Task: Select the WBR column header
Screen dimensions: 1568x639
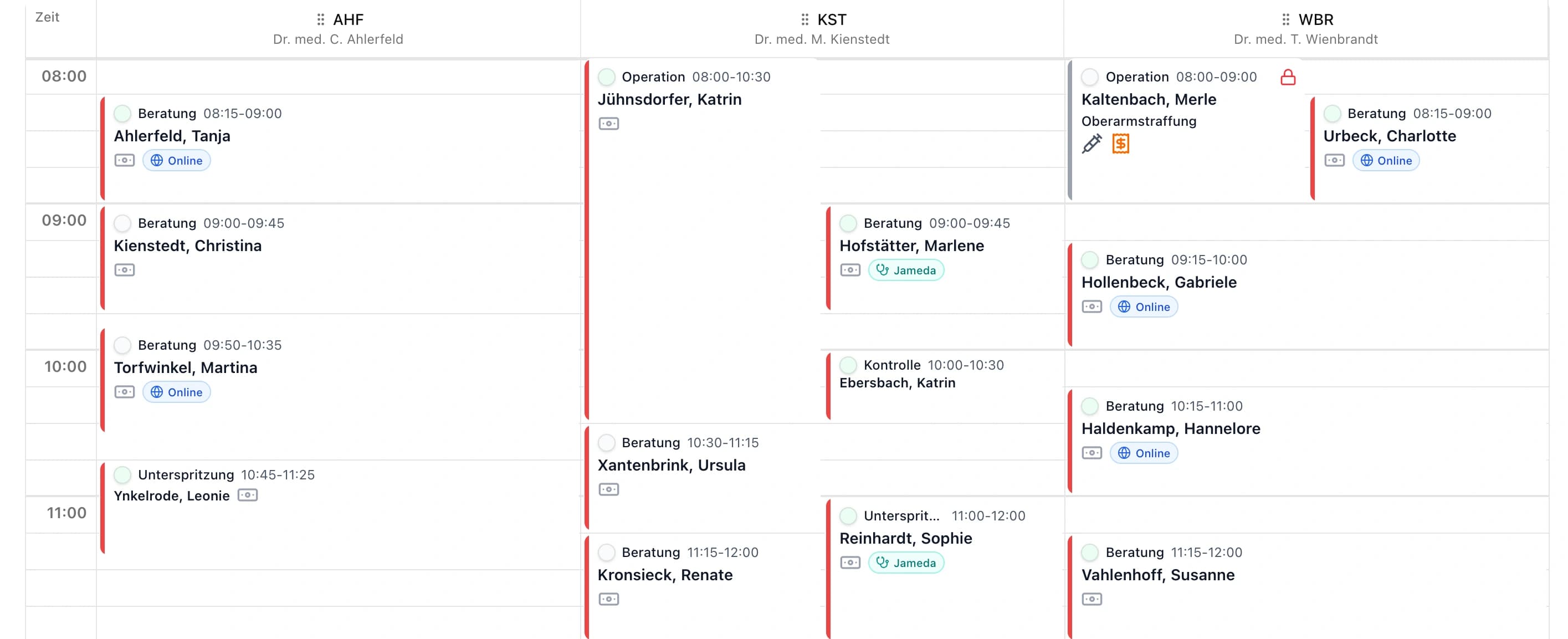Action: tap(1306, 29)
